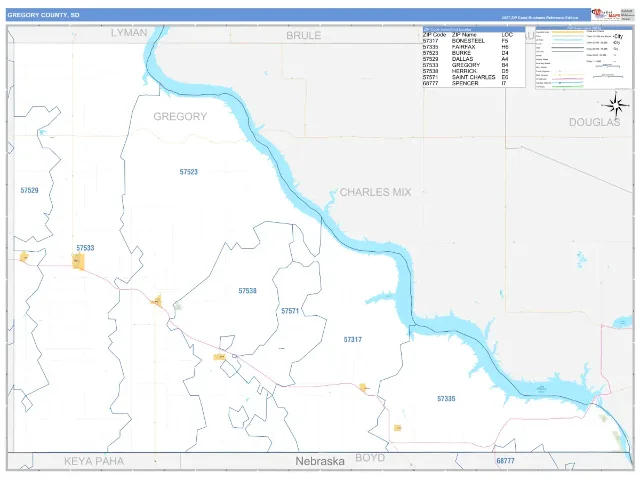Click the large GREGORY county label on map
This screenshot has height=480, width=640.
click(180, 116)
